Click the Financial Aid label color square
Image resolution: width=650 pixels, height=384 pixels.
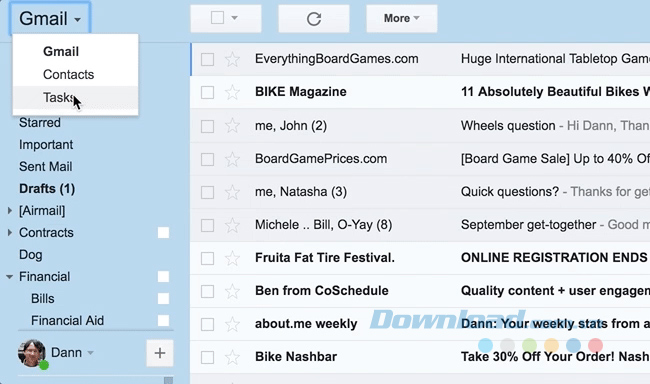point(163,321)
